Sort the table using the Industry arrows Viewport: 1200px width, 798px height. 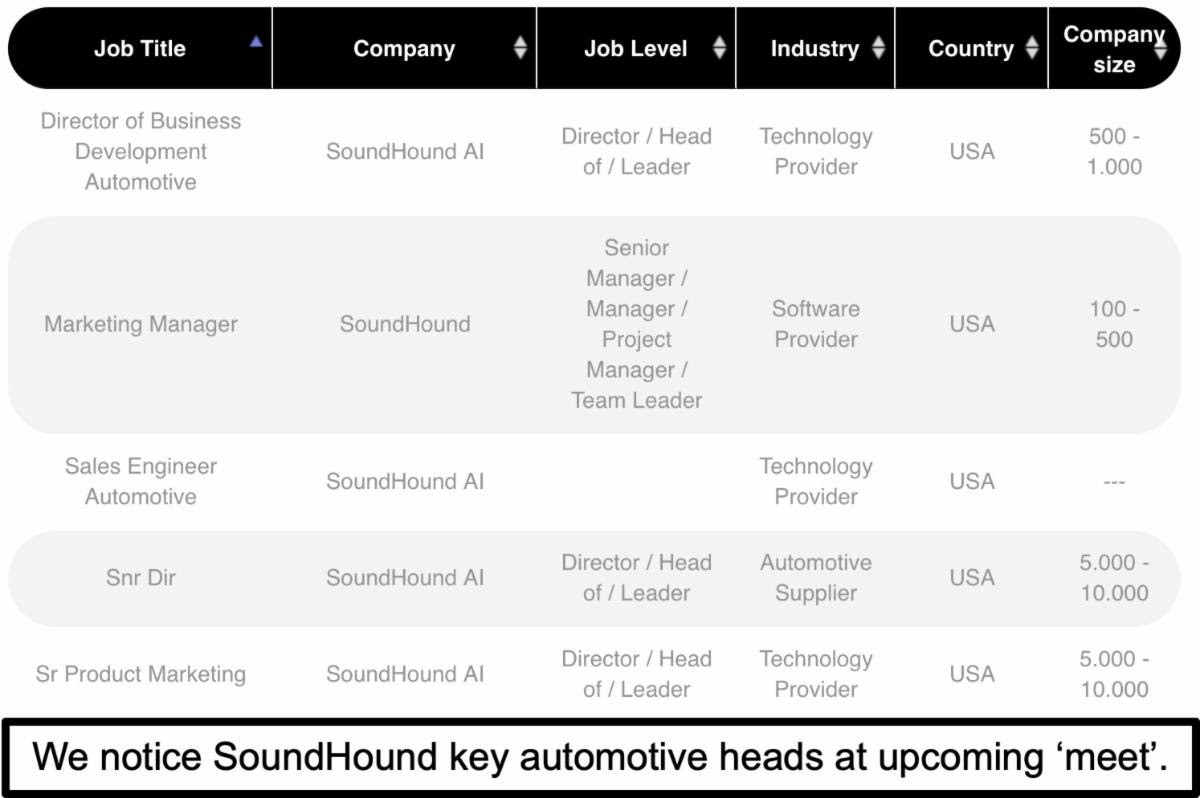click(878, 48)
